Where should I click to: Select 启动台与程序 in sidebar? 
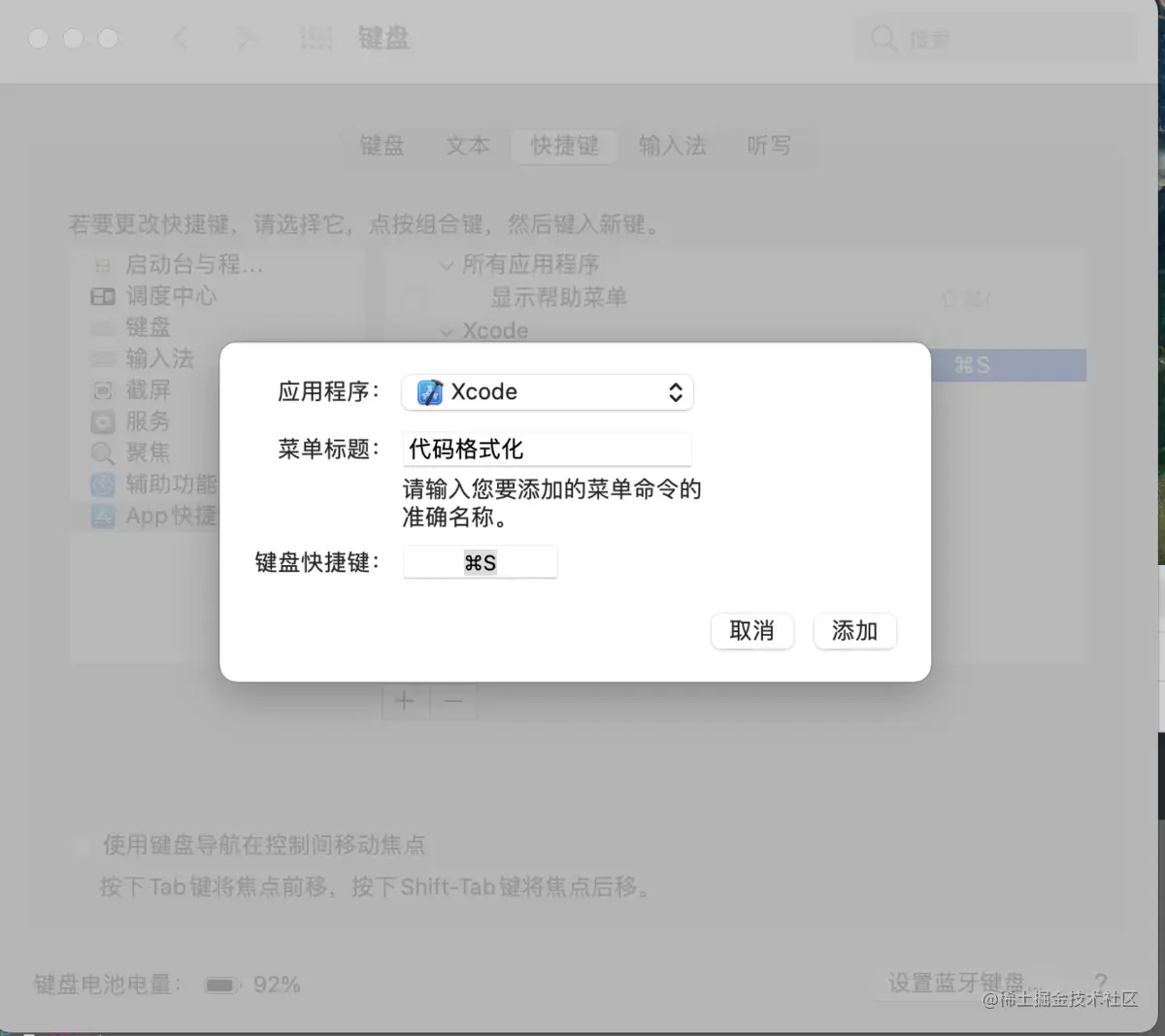pos(194,264)
